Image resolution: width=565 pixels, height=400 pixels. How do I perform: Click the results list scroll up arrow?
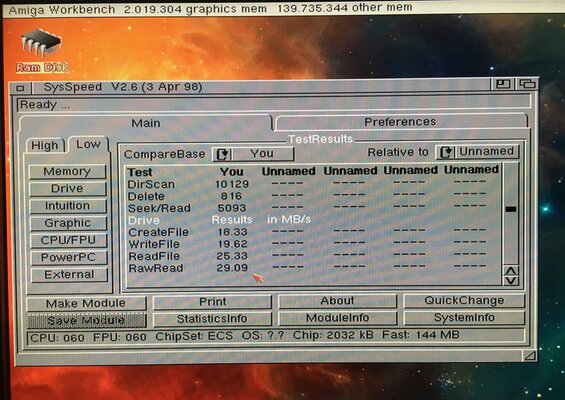(x=511, y=270)
